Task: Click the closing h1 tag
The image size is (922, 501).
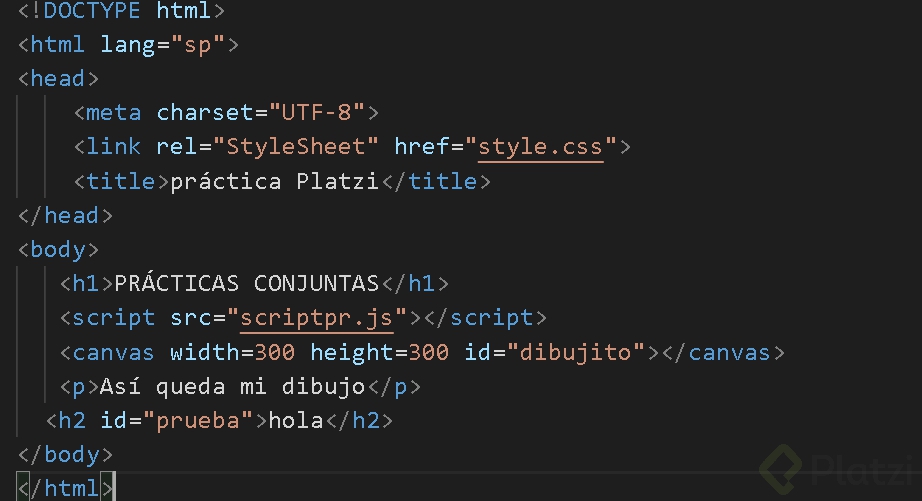Action: click(415, 284)
